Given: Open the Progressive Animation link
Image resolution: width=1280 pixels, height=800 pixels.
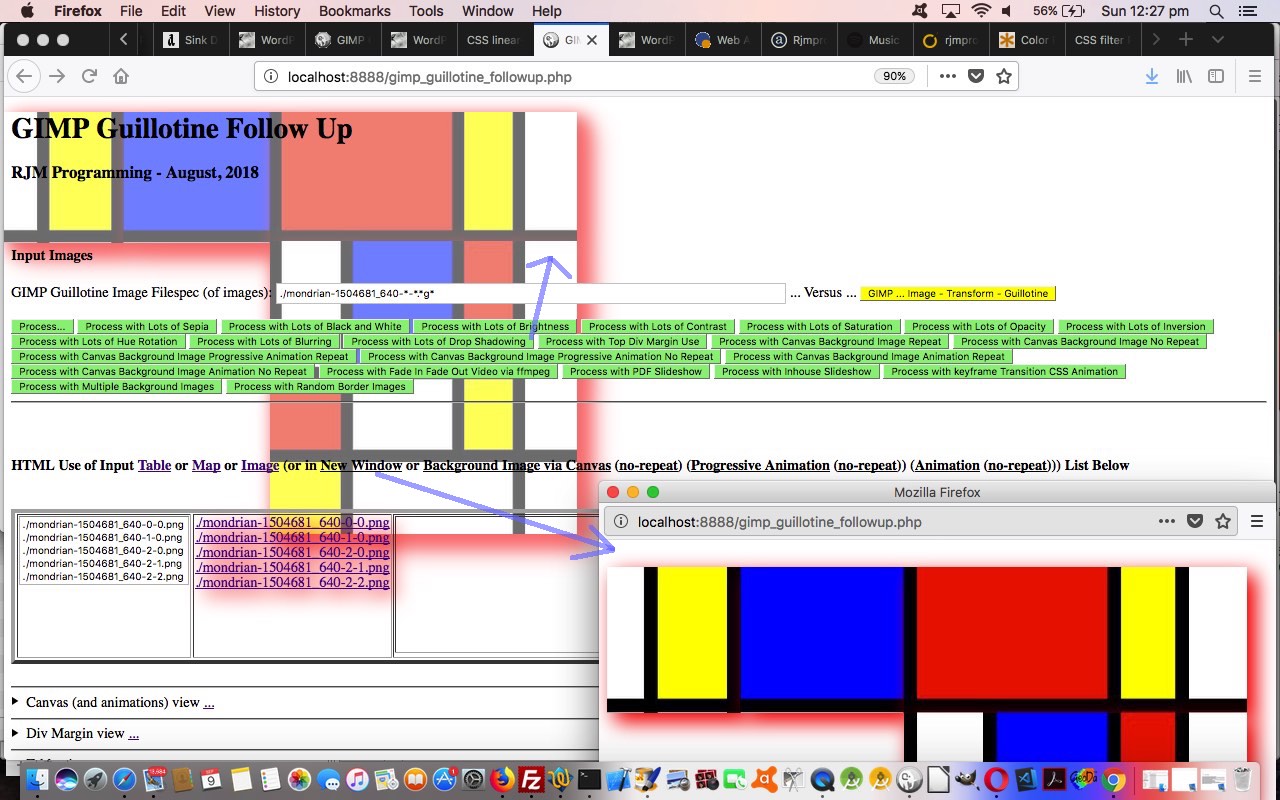Looking at the screenshot, I should pos(760,465).
